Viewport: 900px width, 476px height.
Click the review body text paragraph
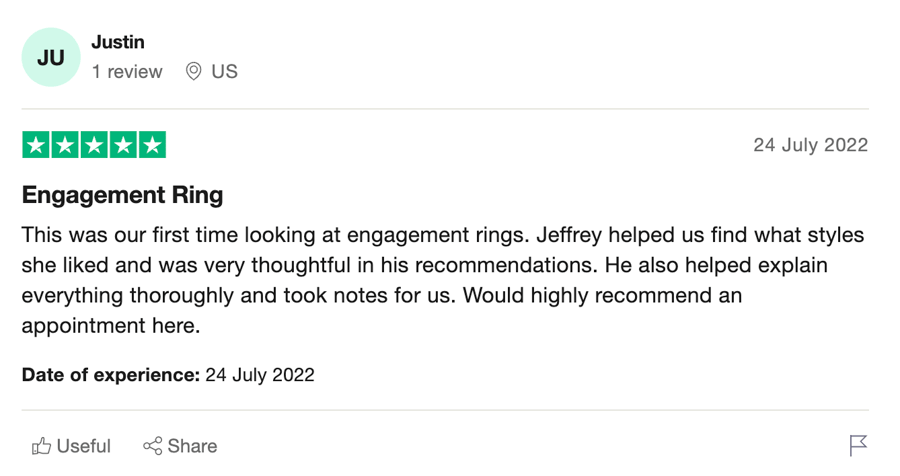pyautogui.click(x=443, y=280)
